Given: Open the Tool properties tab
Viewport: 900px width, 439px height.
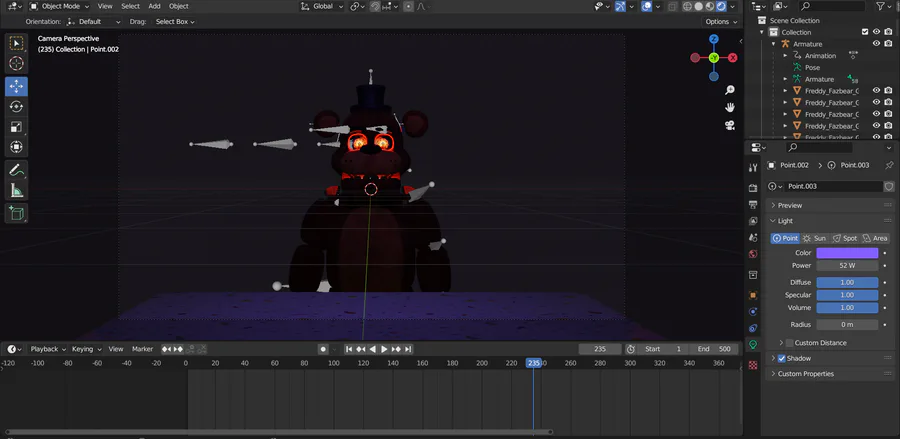Looking at the screenshot, I should point(753,168).
